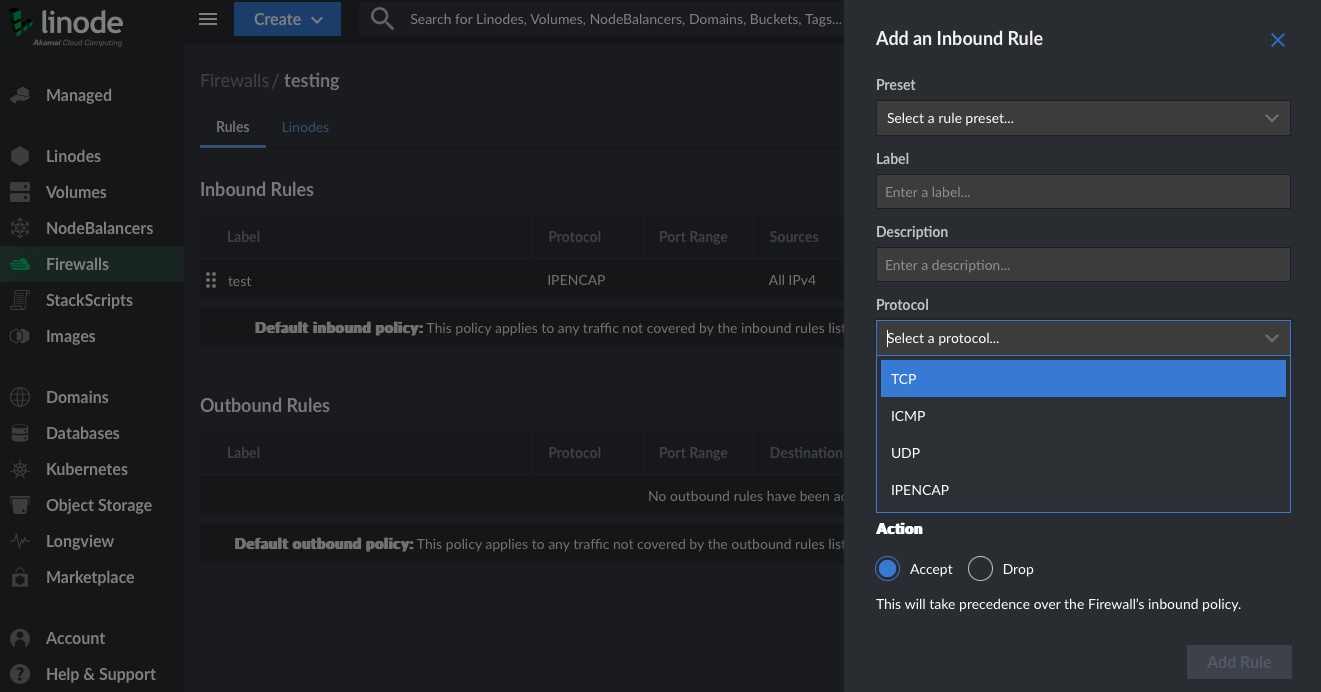
Task: Click the test rule label cell
Action: (239, 281)
